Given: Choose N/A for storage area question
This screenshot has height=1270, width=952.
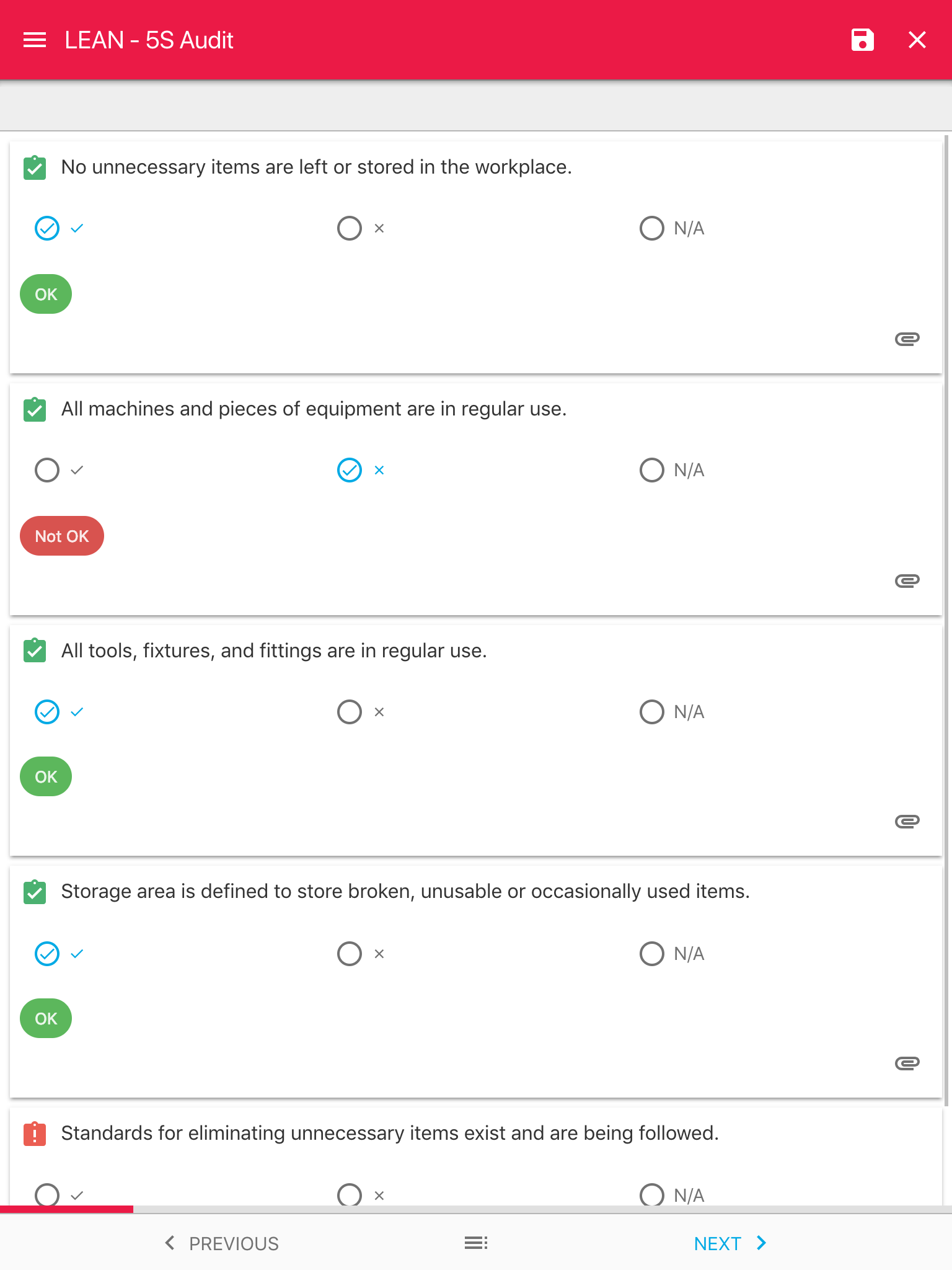Looking at the screenshot, I should pos(652,954).
